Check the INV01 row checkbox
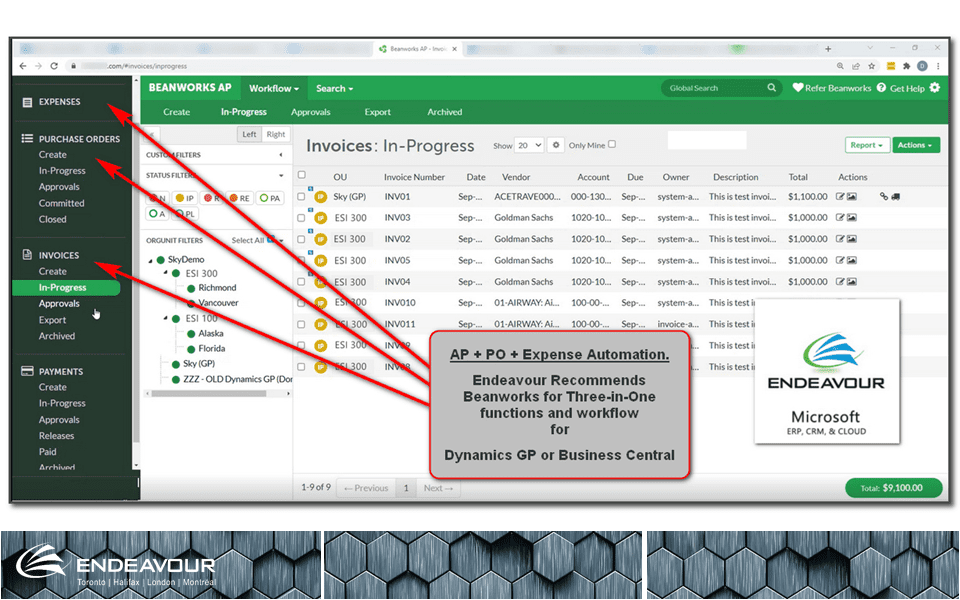This screenshot has height=600, width=960. tap(301, 197)
